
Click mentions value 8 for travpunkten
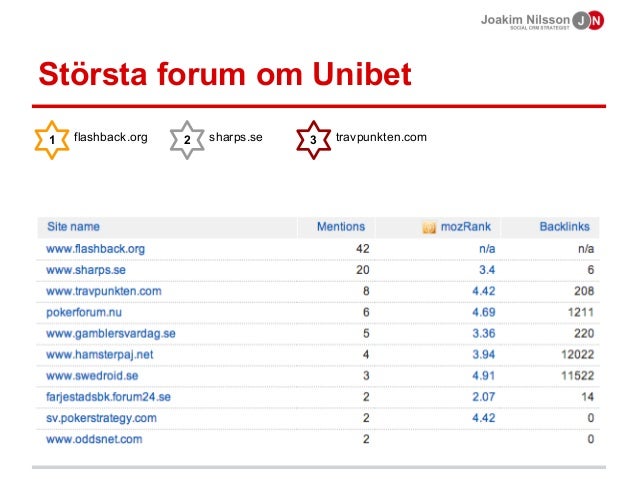tap(366, 291)
